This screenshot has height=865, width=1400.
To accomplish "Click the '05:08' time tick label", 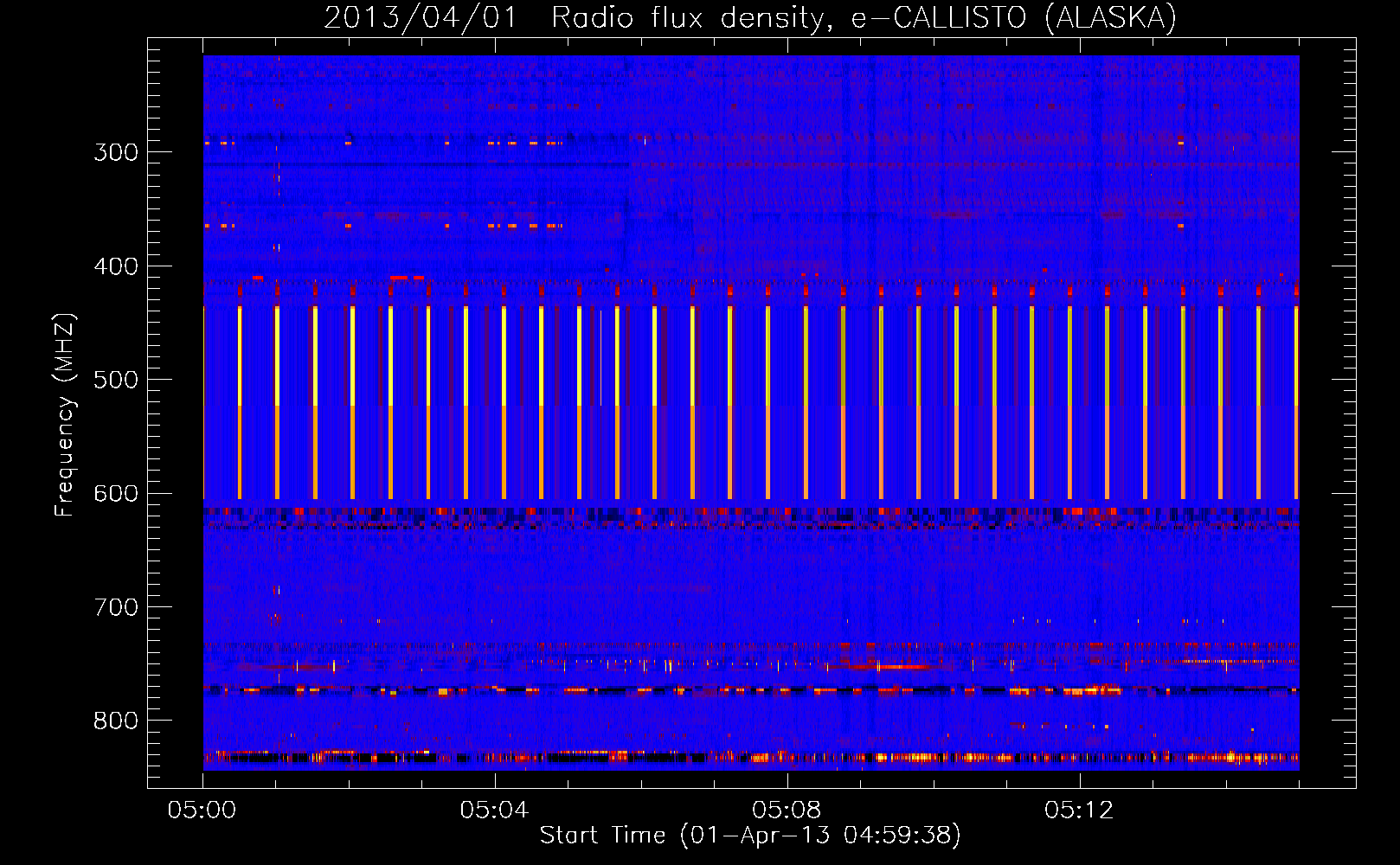I will [787, 811].
